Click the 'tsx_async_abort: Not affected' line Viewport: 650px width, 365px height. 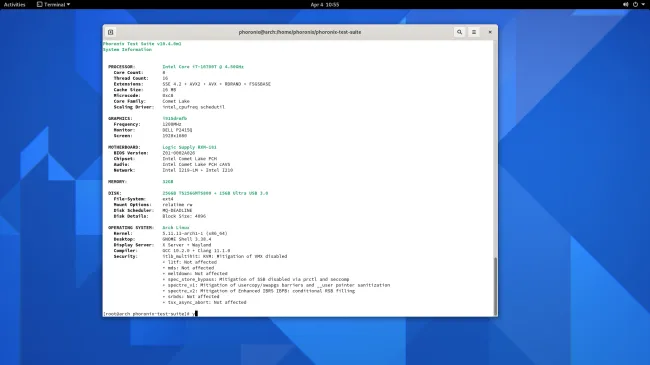(204, 302)
